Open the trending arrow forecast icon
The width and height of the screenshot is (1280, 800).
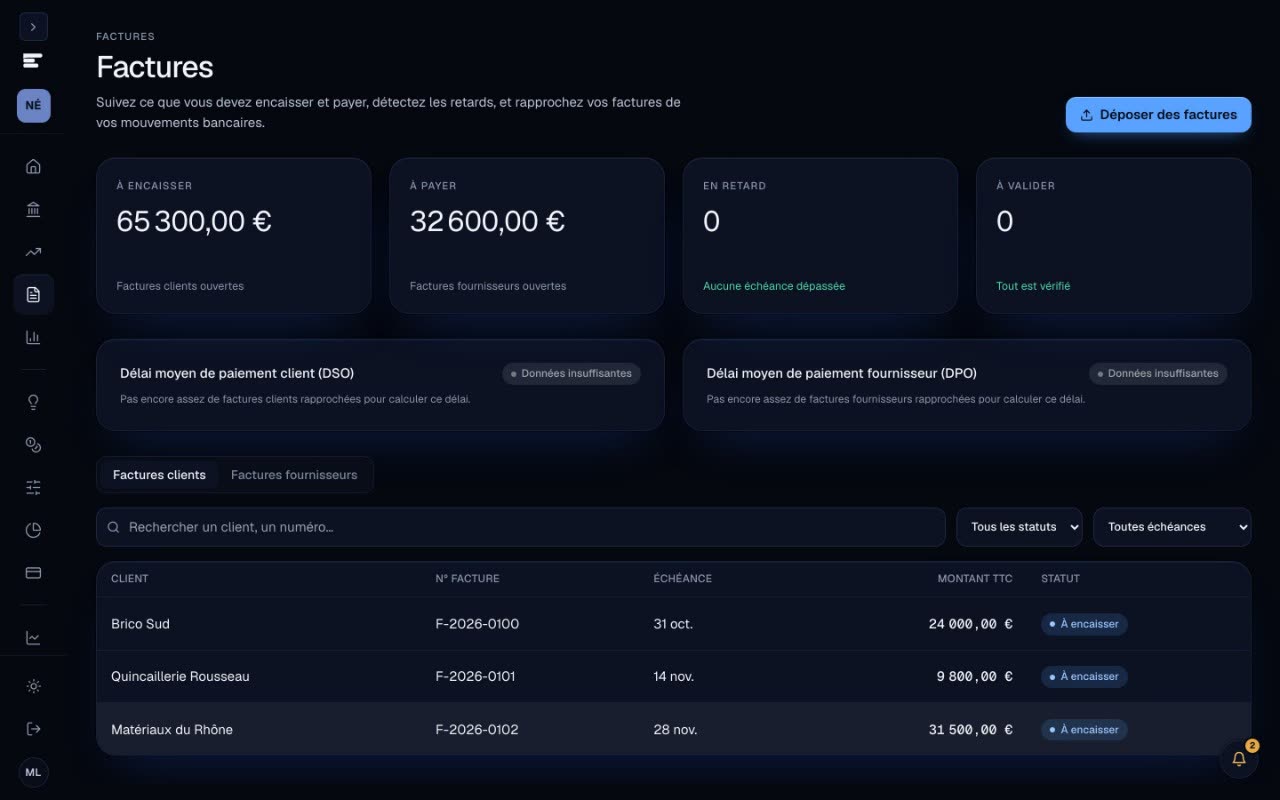click(33, 252)
